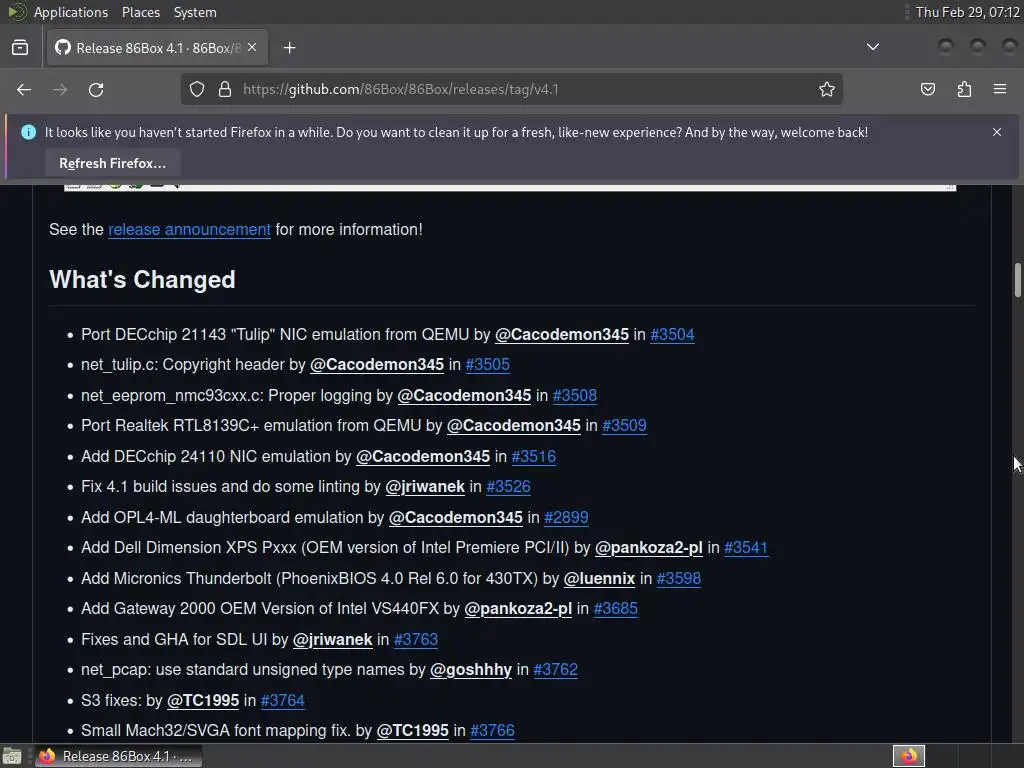Visit @Cacodemon345 profile in the RTL8139C+ row
The image size is (1024, 768).
click(x=513, y=426)
